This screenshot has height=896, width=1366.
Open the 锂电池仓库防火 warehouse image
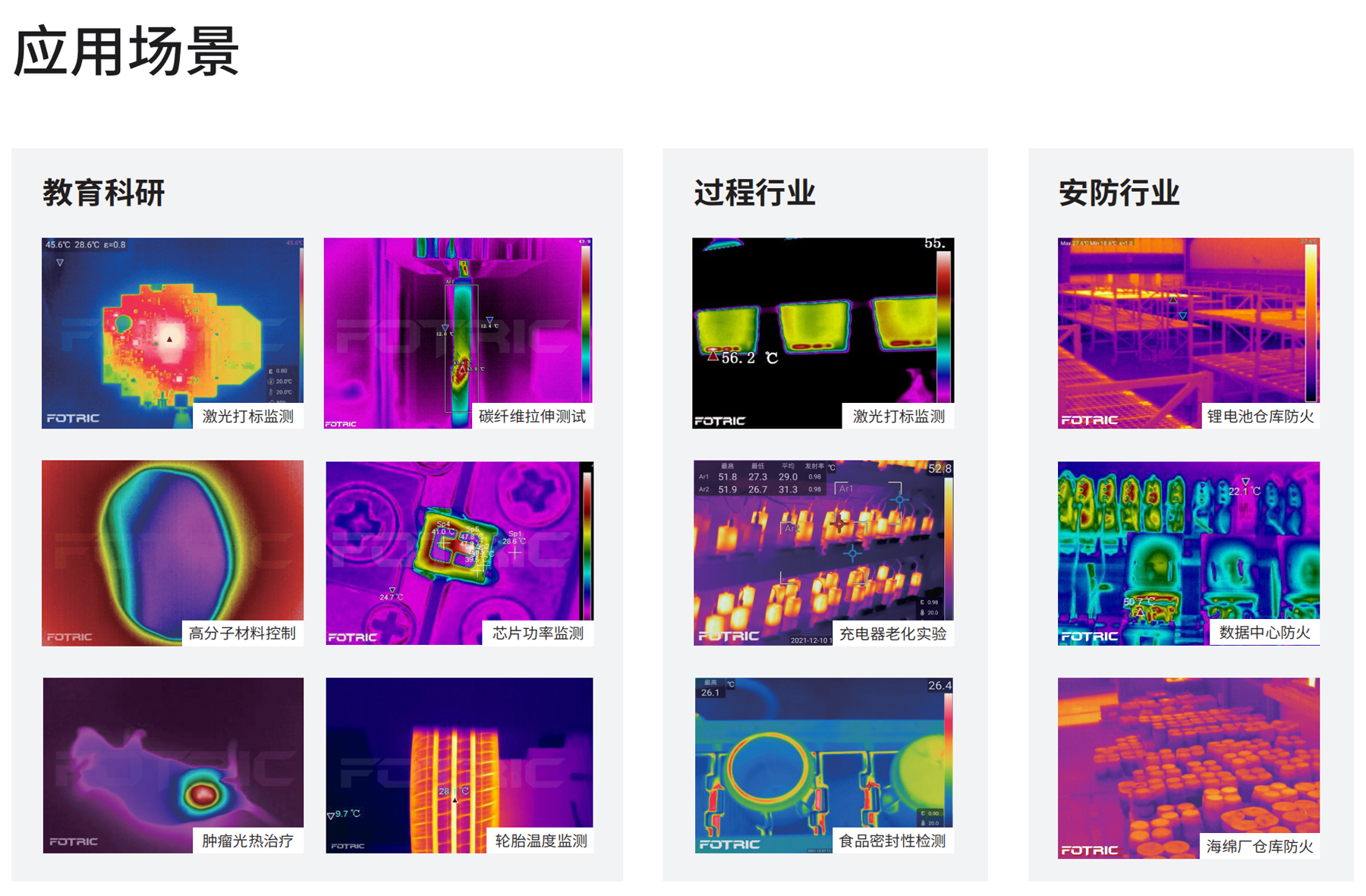tap(1188, 332)
